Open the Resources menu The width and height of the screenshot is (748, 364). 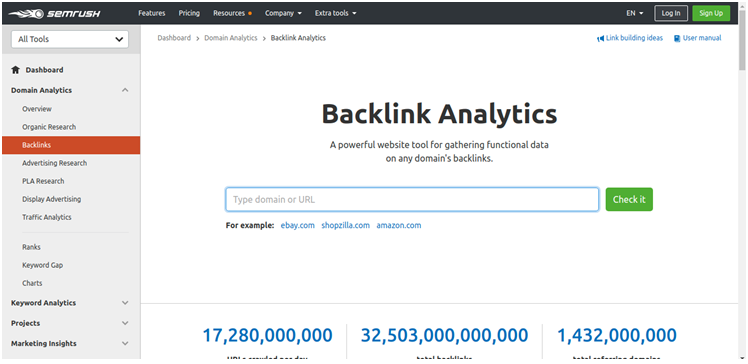pos(232,13)
